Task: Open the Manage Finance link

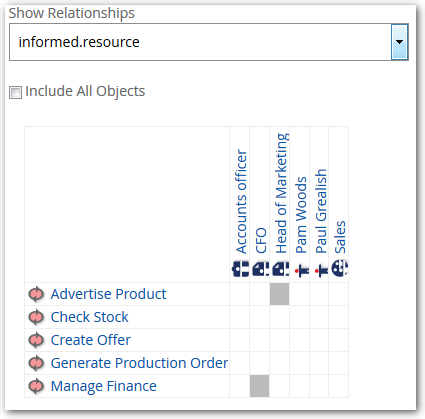Action: pos(104,386)
